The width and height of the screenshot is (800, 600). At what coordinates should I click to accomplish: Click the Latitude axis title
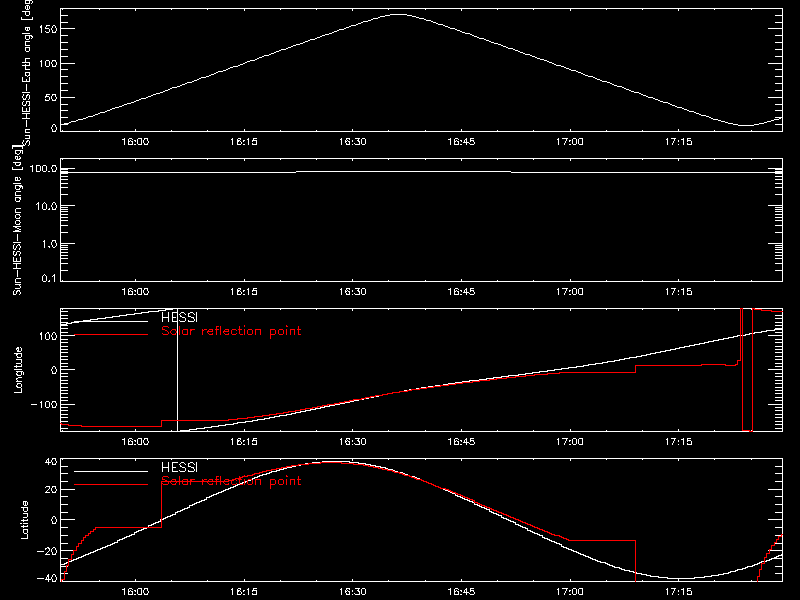pyautogui.click(x=24, y=520)
